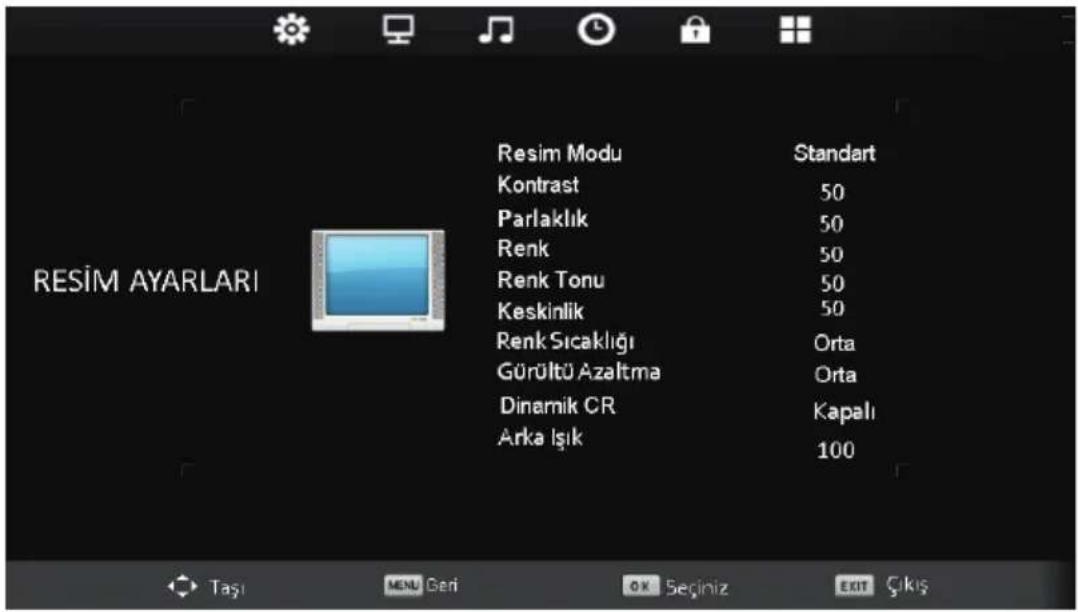Select the monitor picture menu icon
Screen dimensions: 1078x612
click(x=398, y=31)
